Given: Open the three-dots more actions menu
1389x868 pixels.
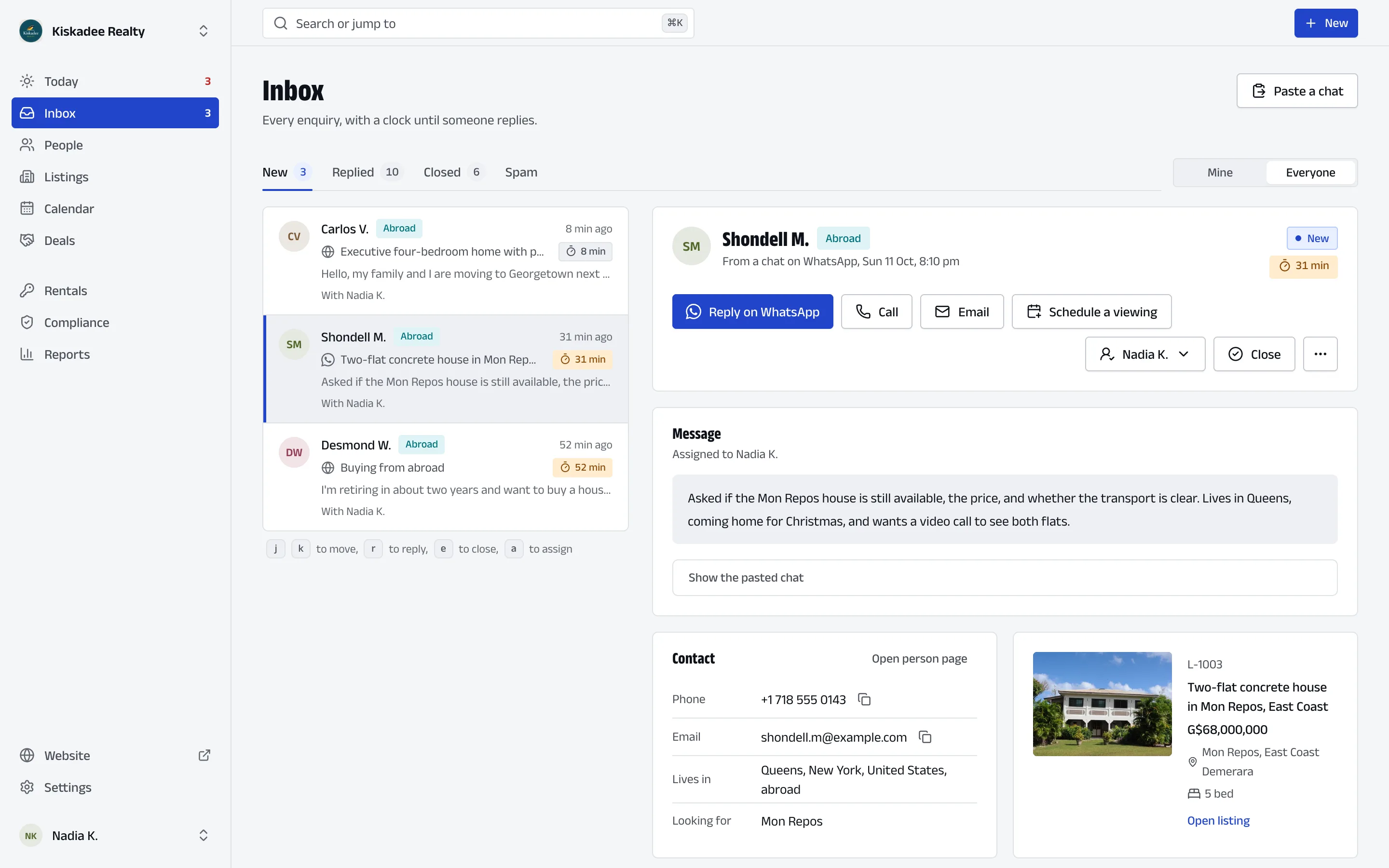Looking at the screenshot, I should (x=1320, y=353).
